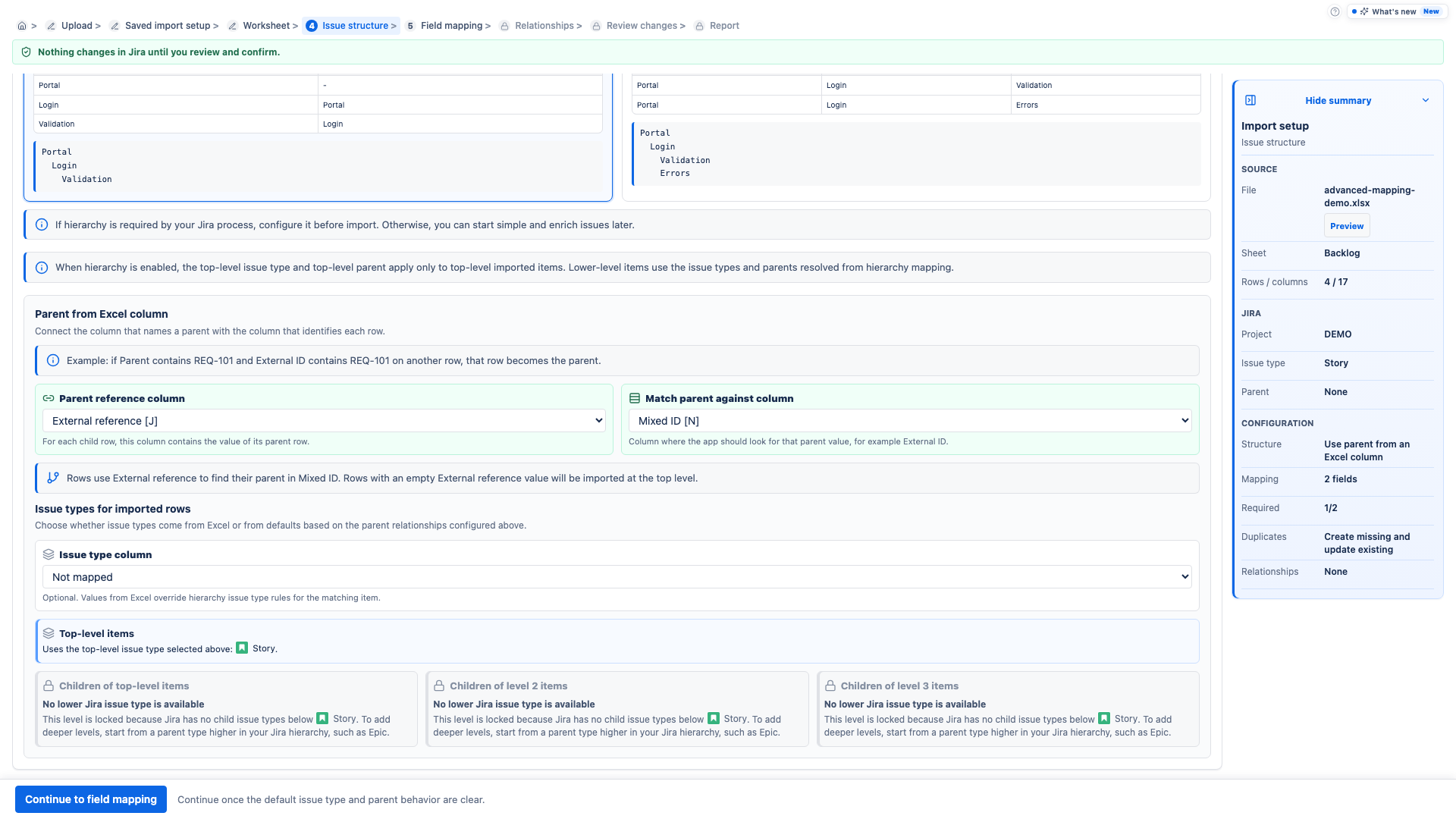Click the Portal / Login / Validation hierarchy preview

point(318,165)
